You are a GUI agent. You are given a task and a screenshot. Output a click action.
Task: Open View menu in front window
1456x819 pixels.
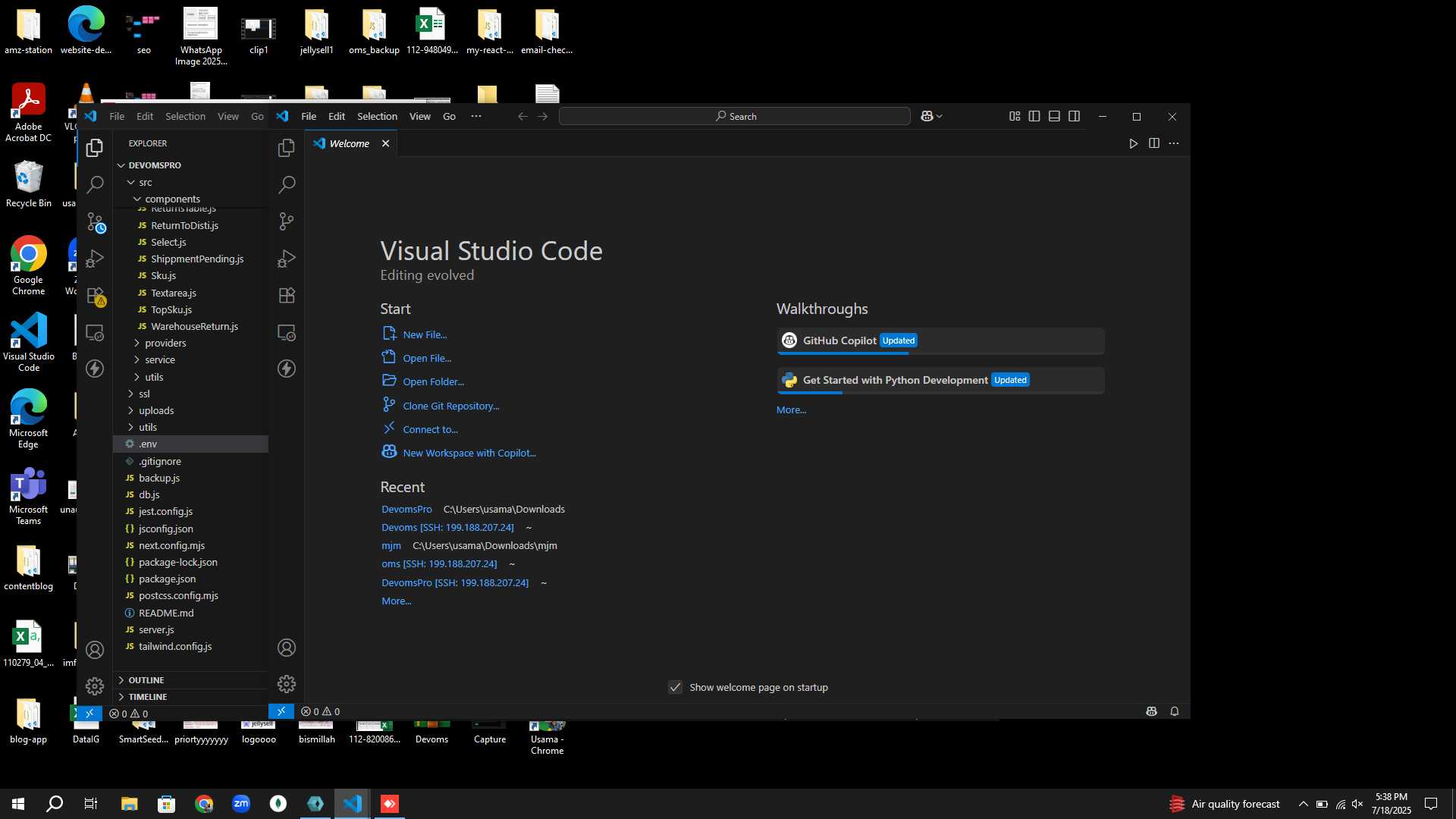(419, 116)
